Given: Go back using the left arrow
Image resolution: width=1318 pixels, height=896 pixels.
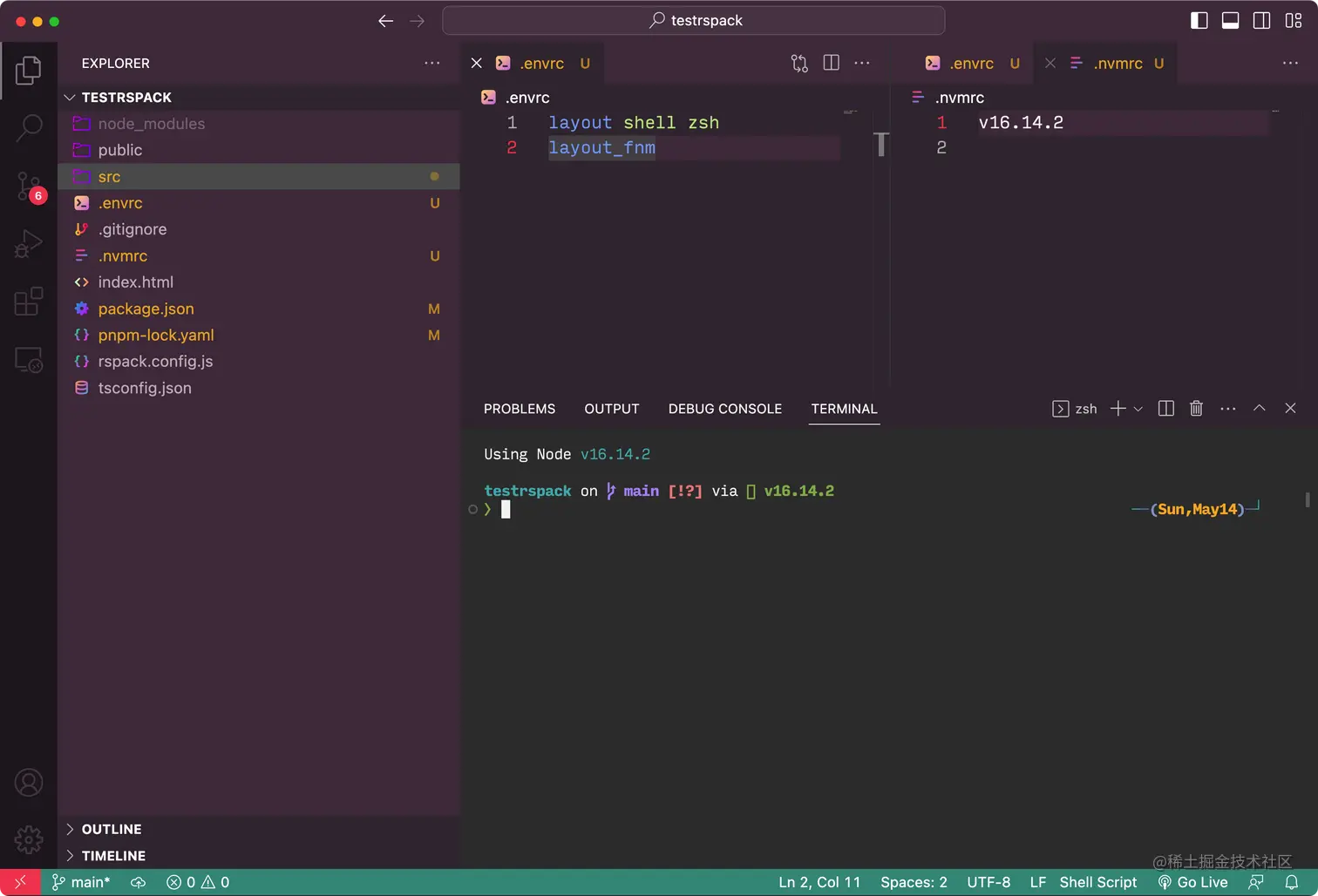Looking at the screenshot, I should tap(386, 21).
